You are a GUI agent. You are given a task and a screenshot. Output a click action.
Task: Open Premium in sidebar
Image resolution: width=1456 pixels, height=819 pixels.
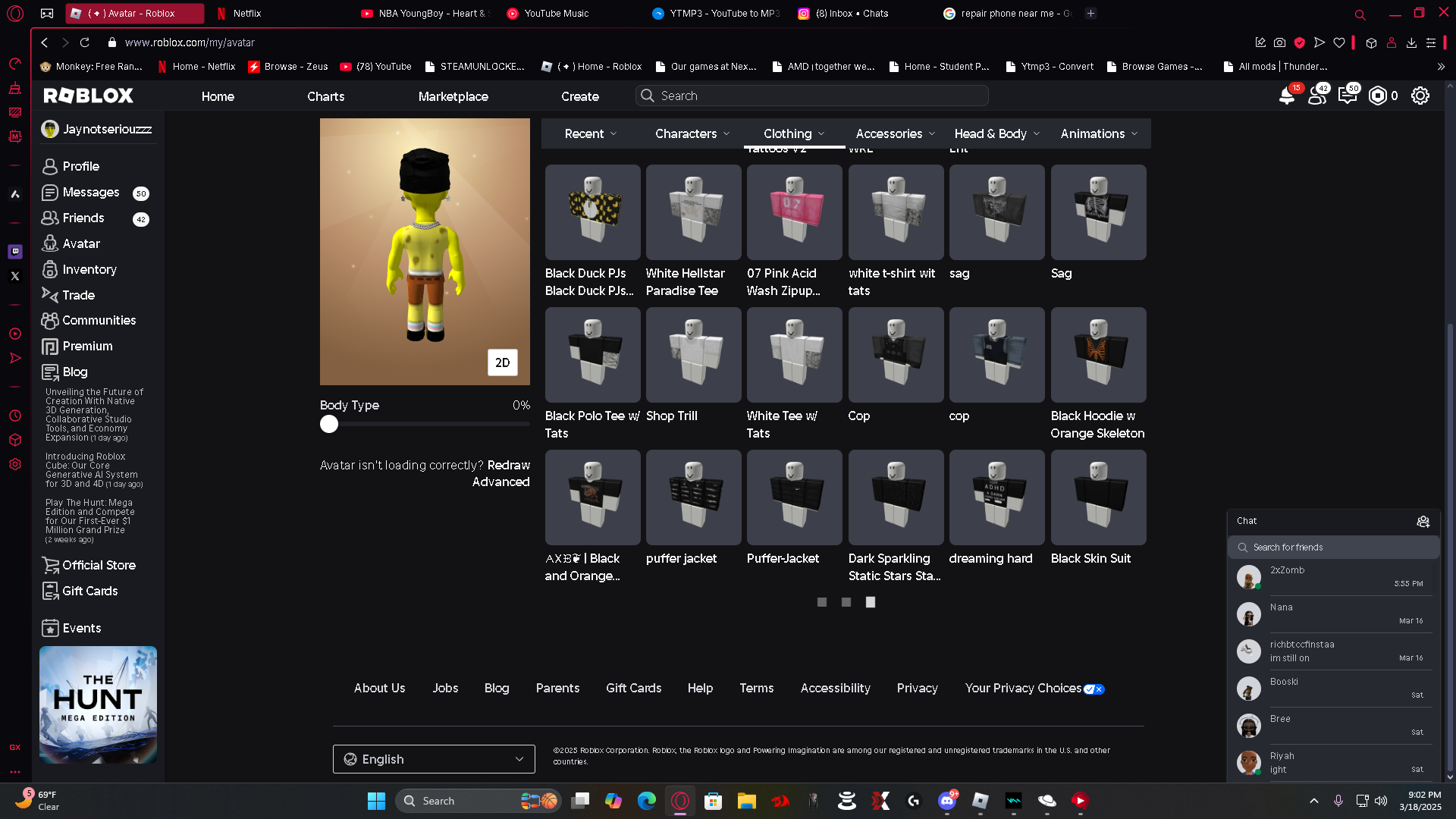coord(88,346)
